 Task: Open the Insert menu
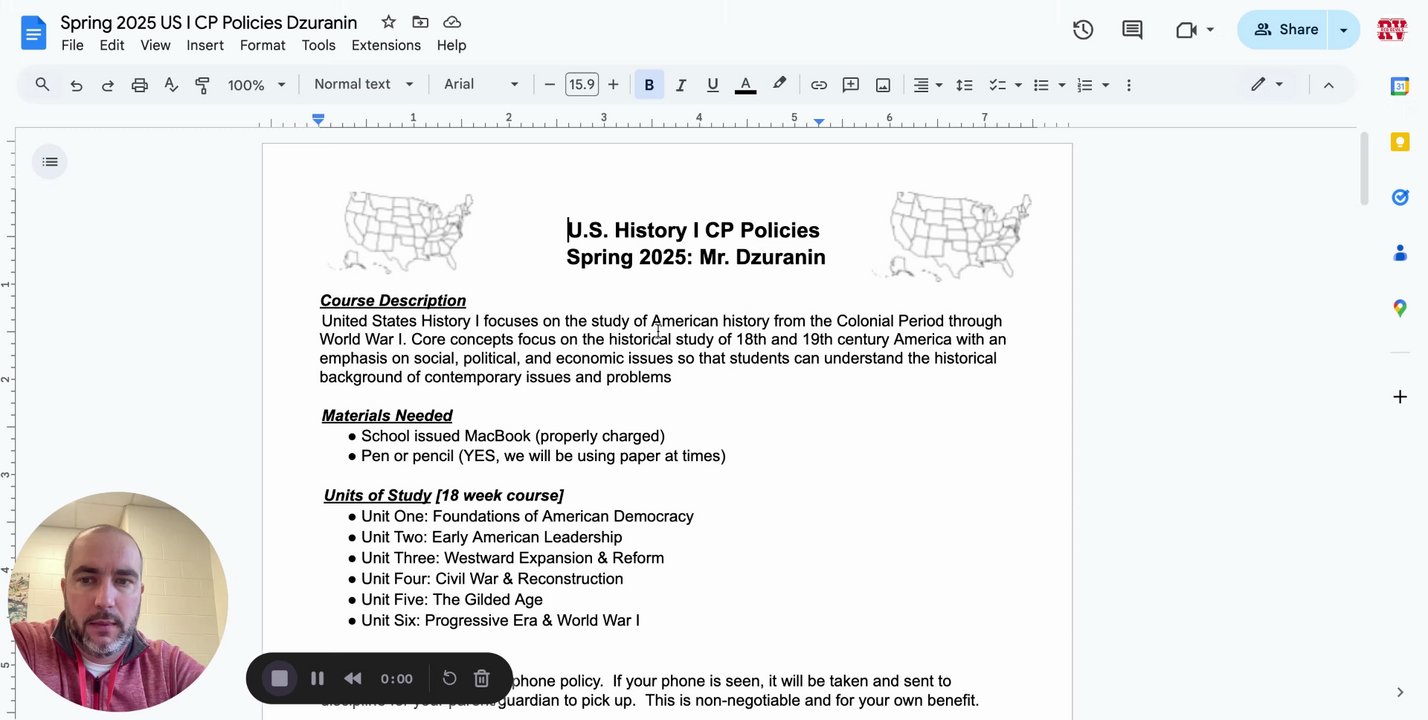[205, 45]
